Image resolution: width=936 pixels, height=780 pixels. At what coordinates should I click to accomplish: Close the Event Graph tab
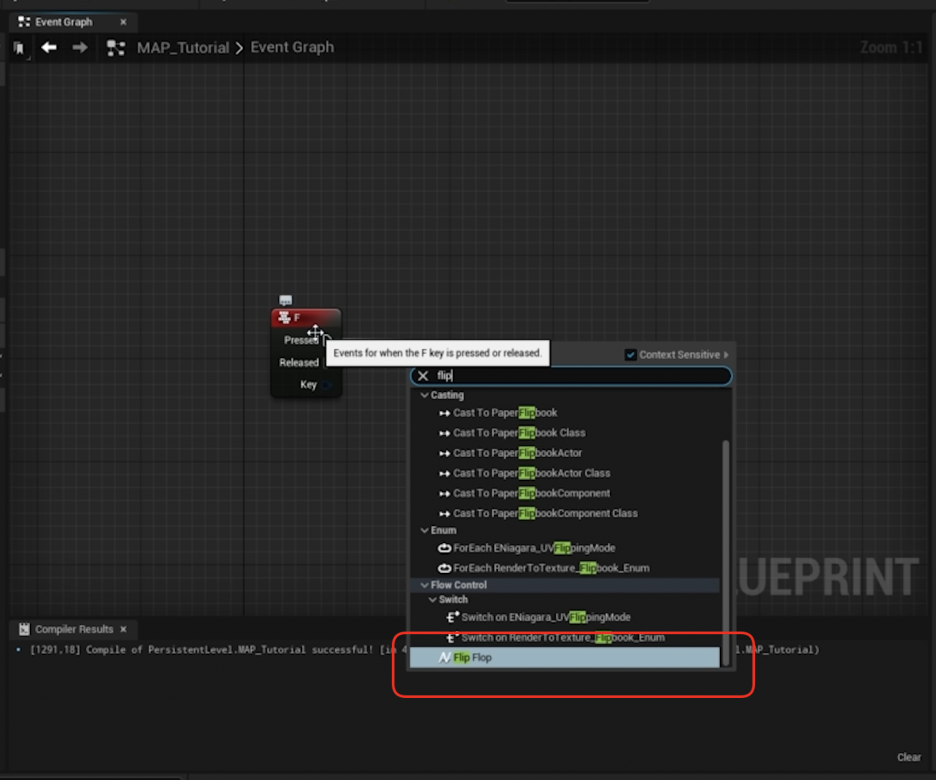point(124,22)
